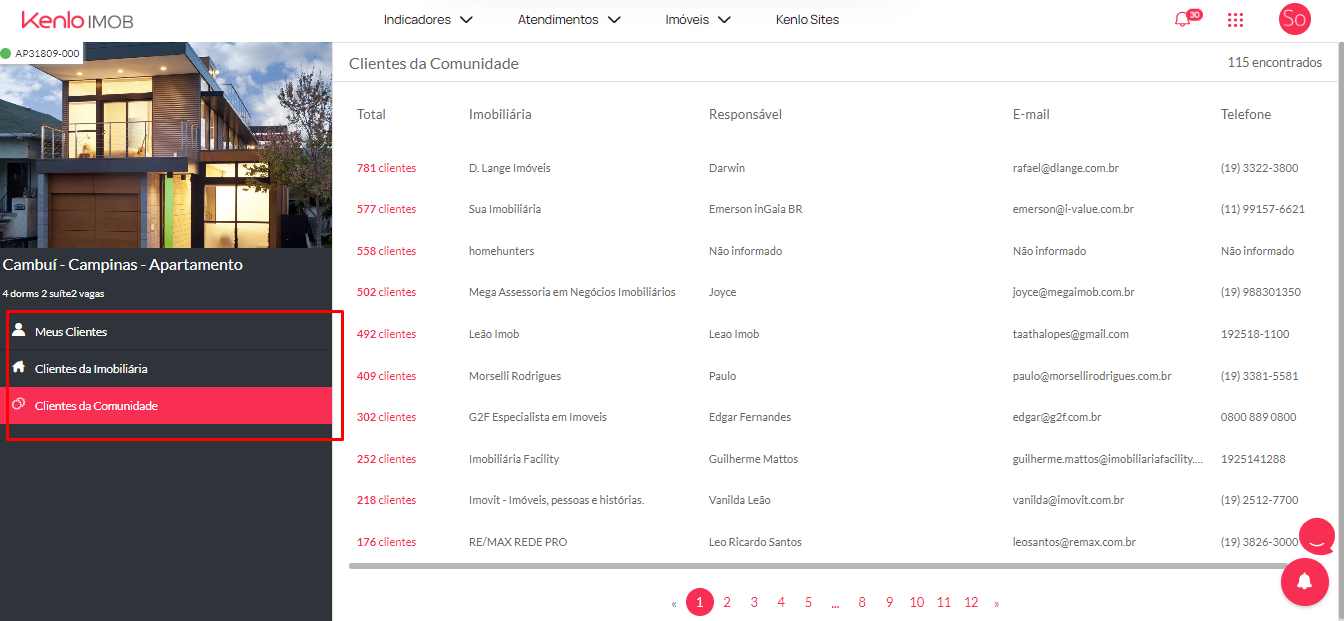The image size is (1344, 621).
Task: Click responsável Emerson inGaia BR
Action: 755,209
